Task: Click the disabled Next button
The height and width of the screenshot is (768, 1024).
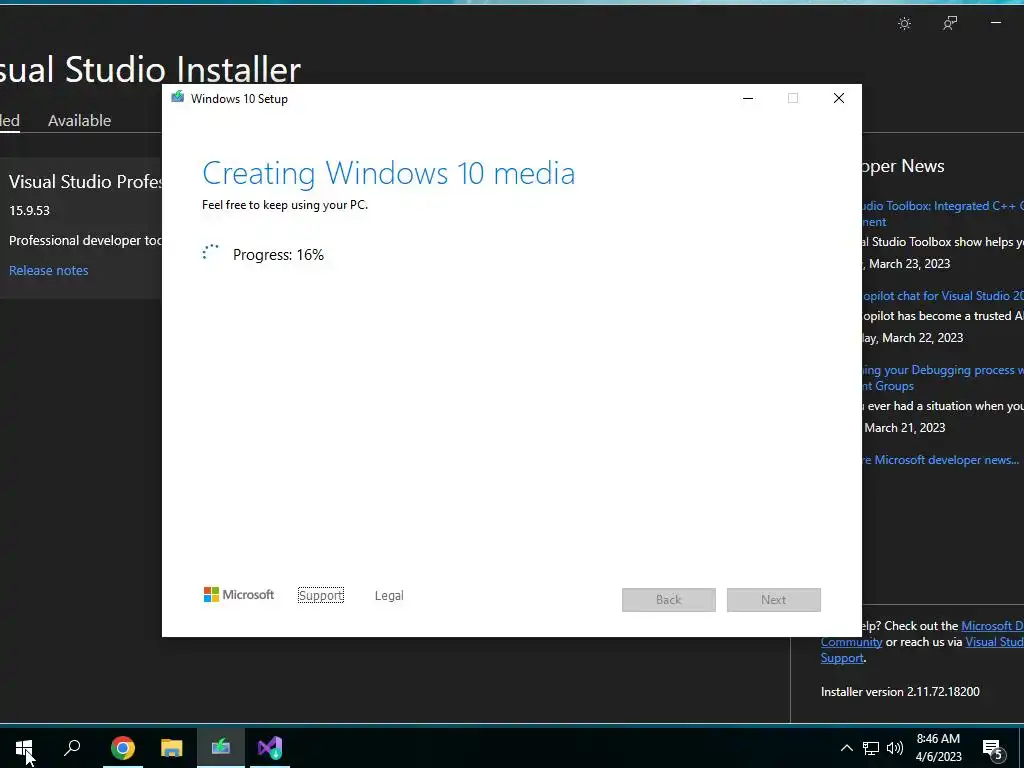Action: coord(773,600)
